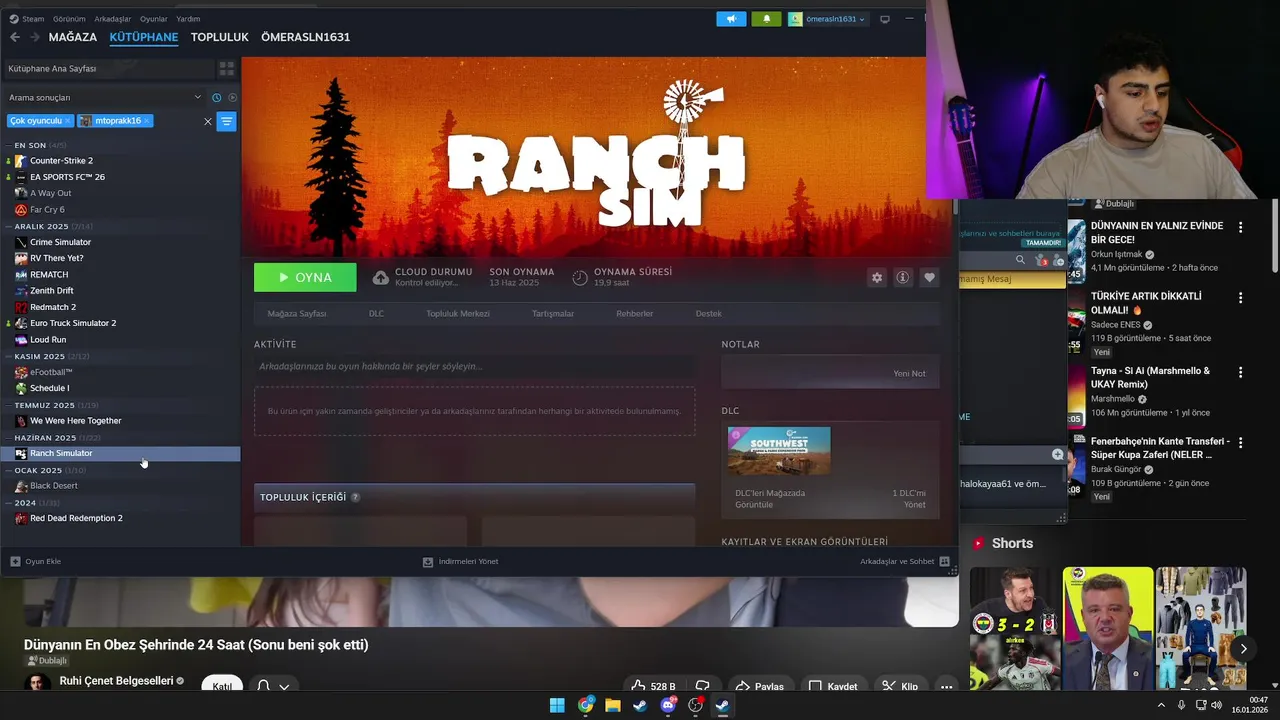Open options for Dünyanın En Yalnız Evinde video
This screenshot has height=720, width=1280.
[x=1240, y=228]
